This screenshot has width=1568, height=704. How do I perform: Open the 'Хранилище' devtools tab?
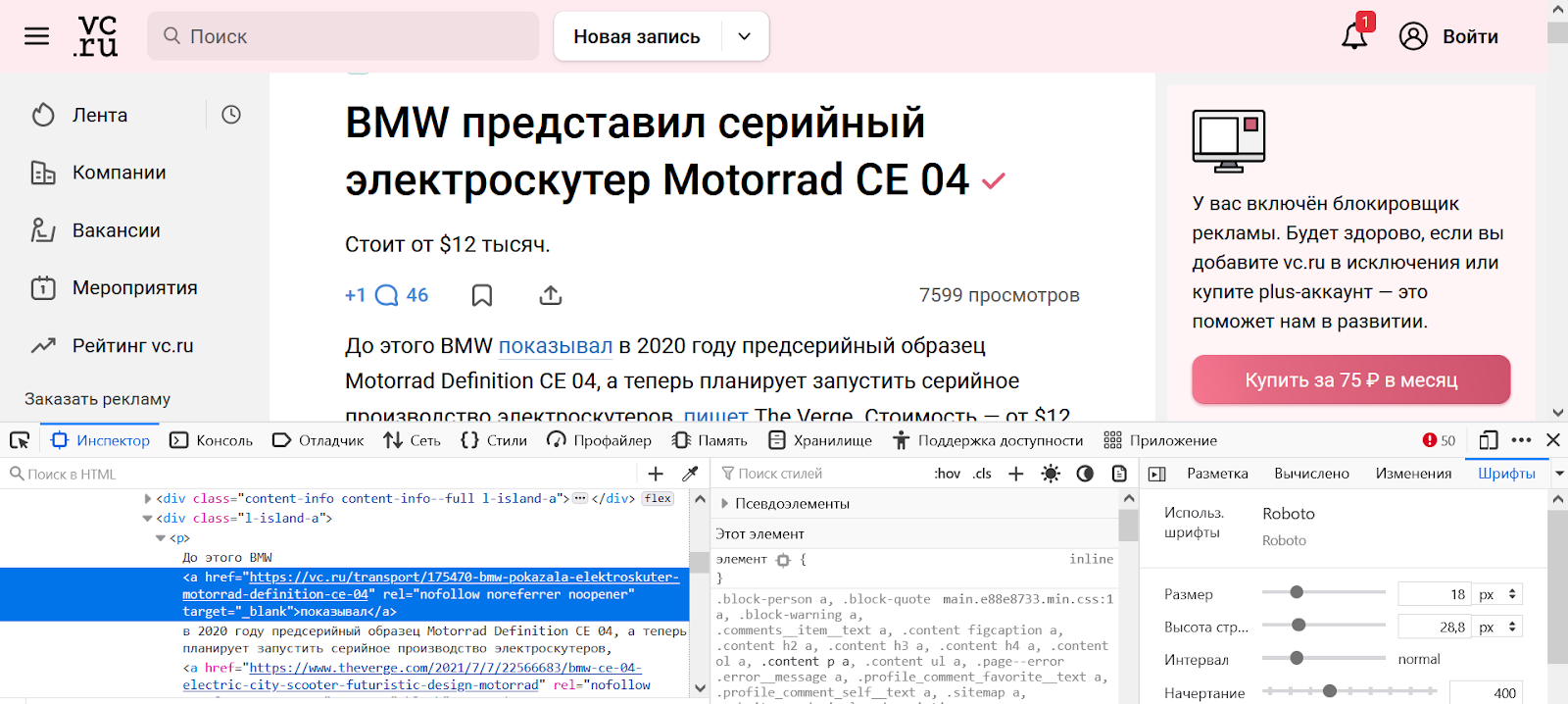[820, 440]
